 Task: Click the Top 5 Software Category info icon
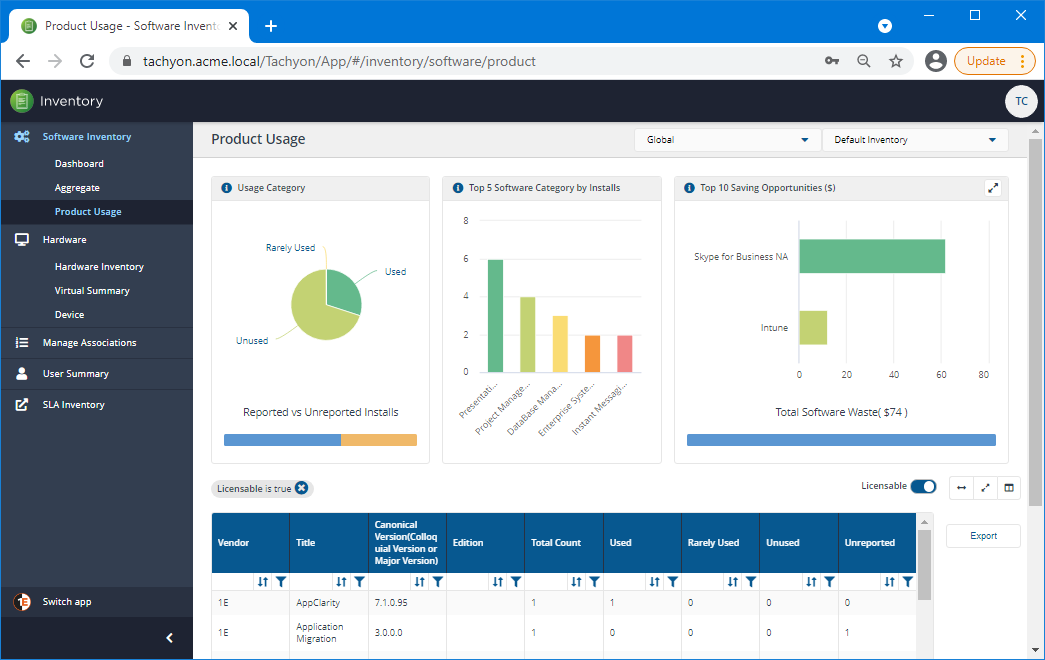point(458,188)
